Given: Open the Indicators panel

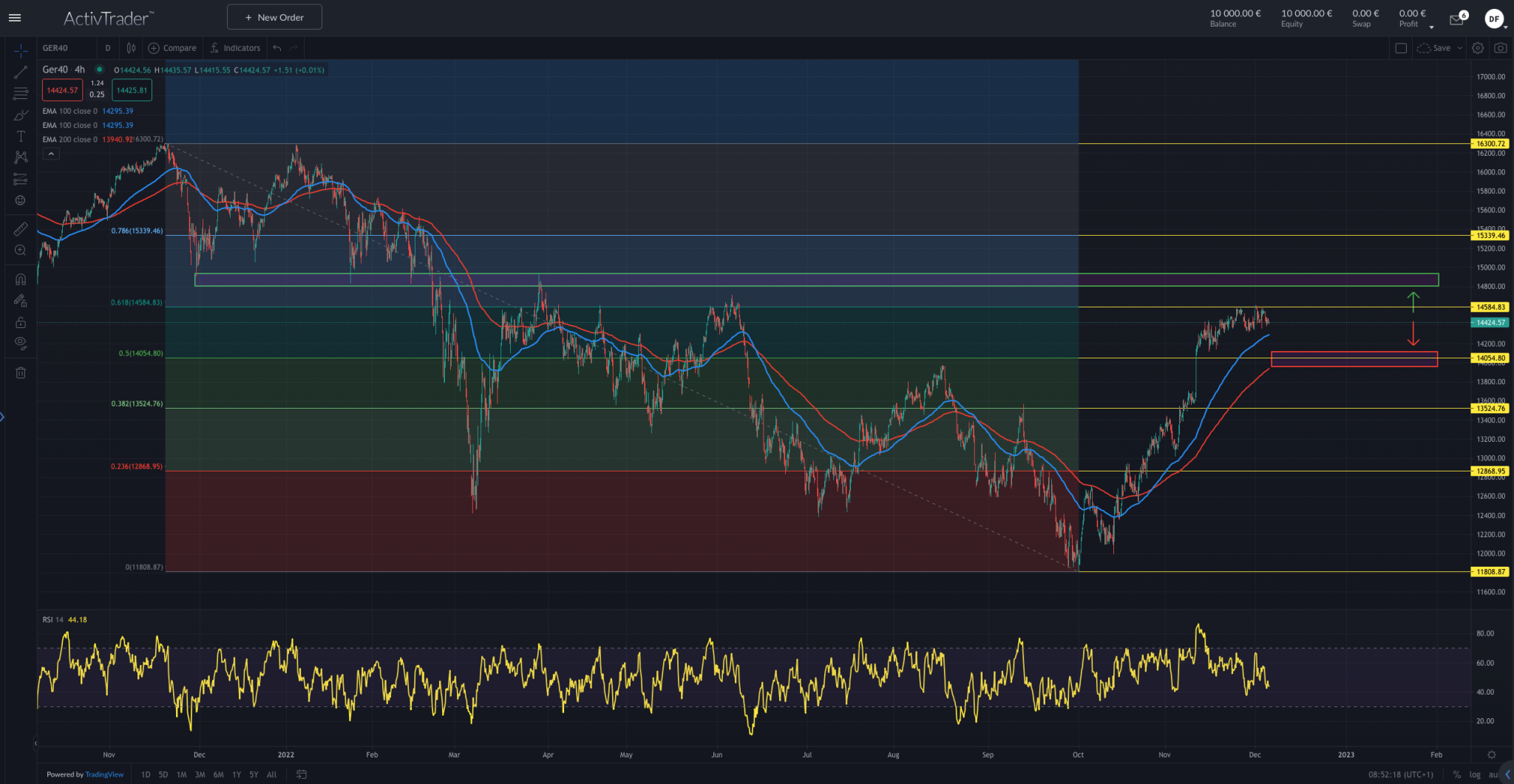Looking at the screenshot, I should pos(234,47).
